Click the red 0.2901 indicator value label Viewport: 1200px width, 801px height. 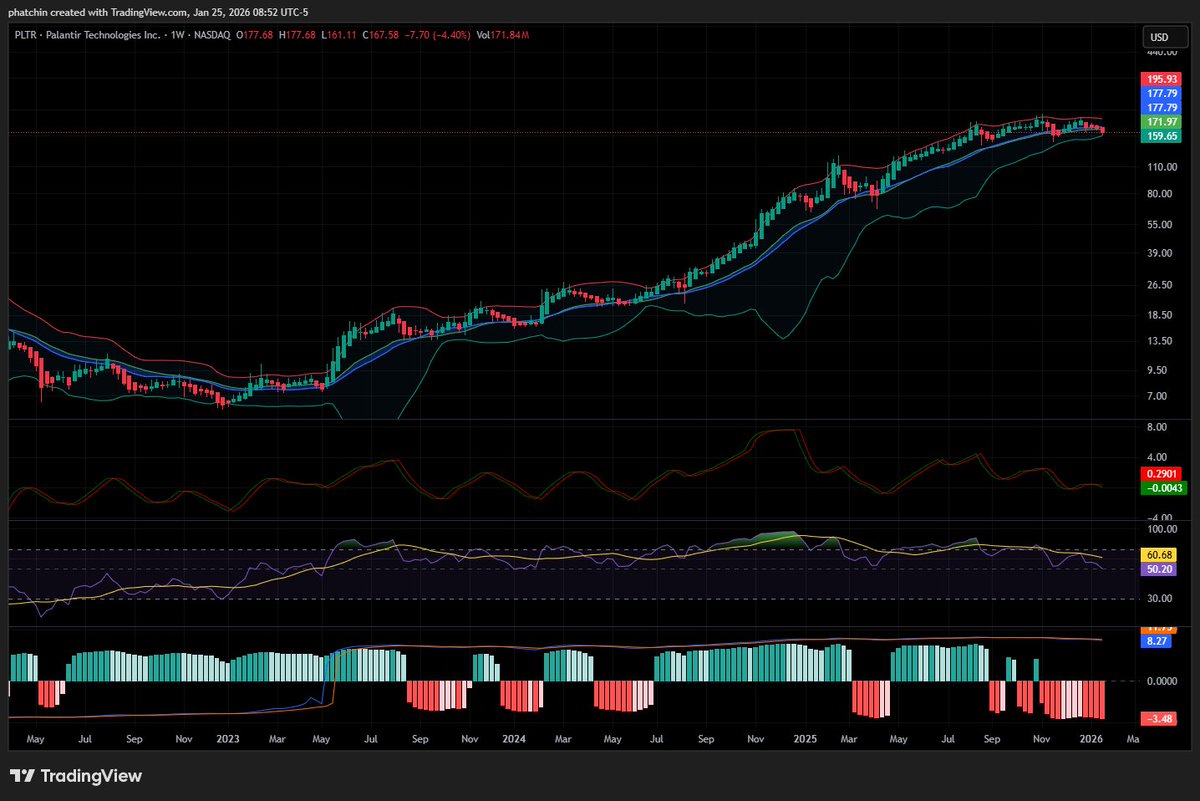(1160, 474)
